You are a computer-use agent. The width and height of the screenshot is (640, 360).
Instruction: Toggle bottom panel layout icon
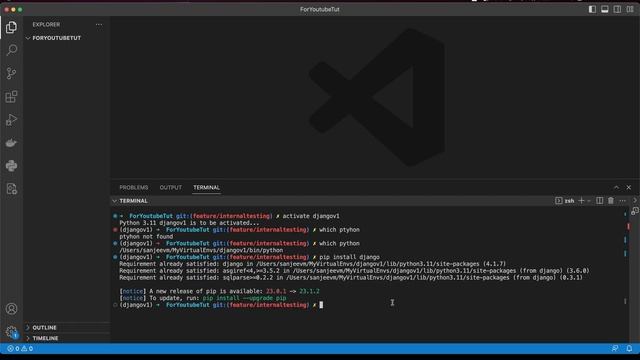605,9
